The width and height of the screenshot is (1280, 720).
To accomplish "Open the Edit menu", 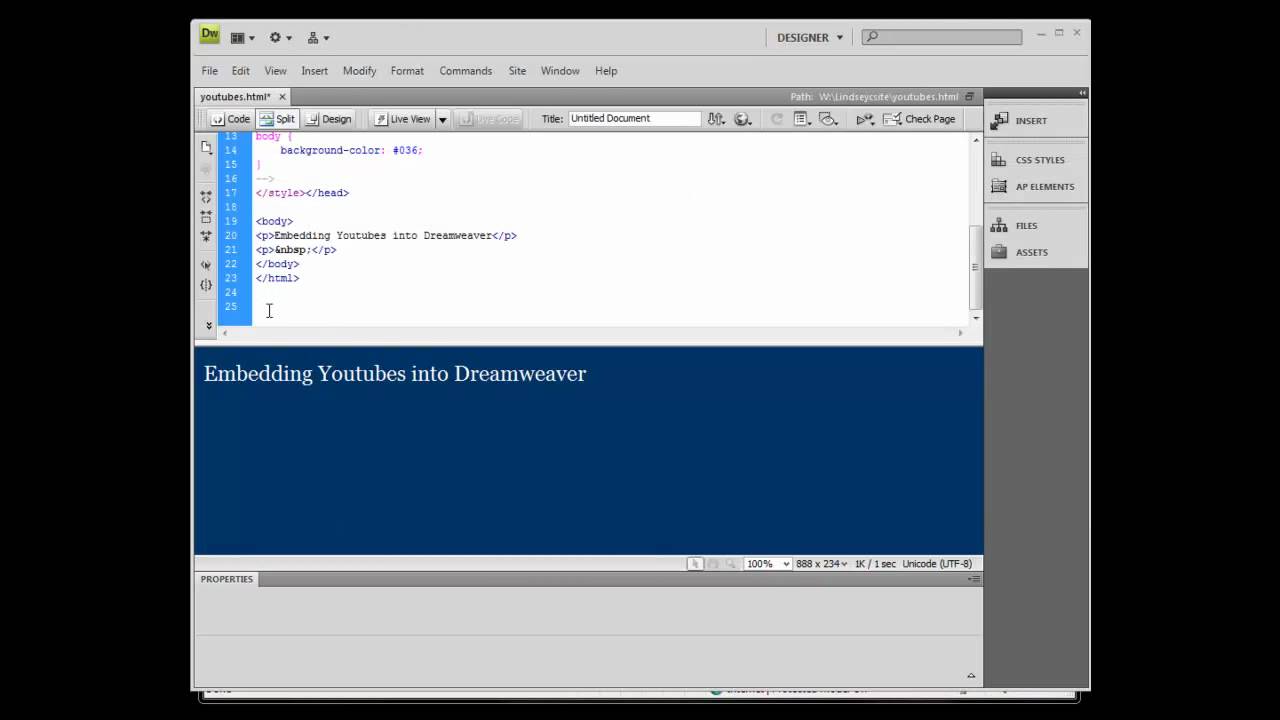I will (x=241, y=71).
